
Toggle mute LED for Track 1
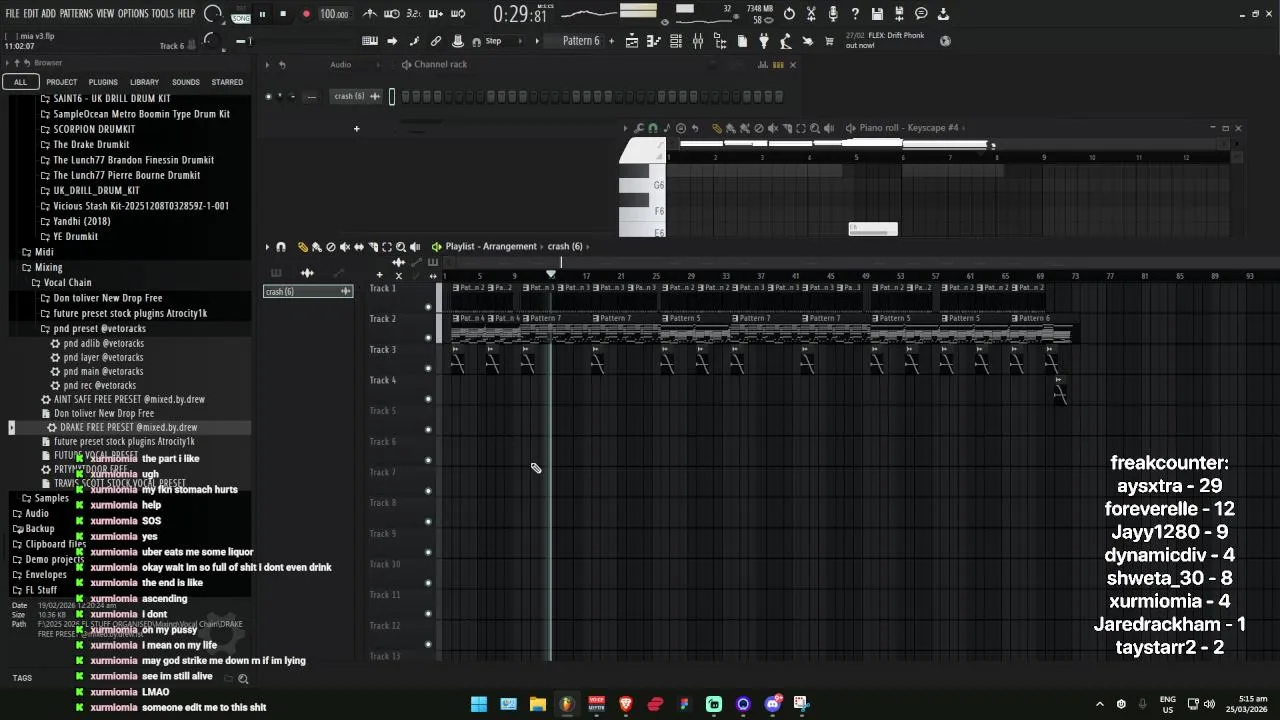(x=428, y=307)
